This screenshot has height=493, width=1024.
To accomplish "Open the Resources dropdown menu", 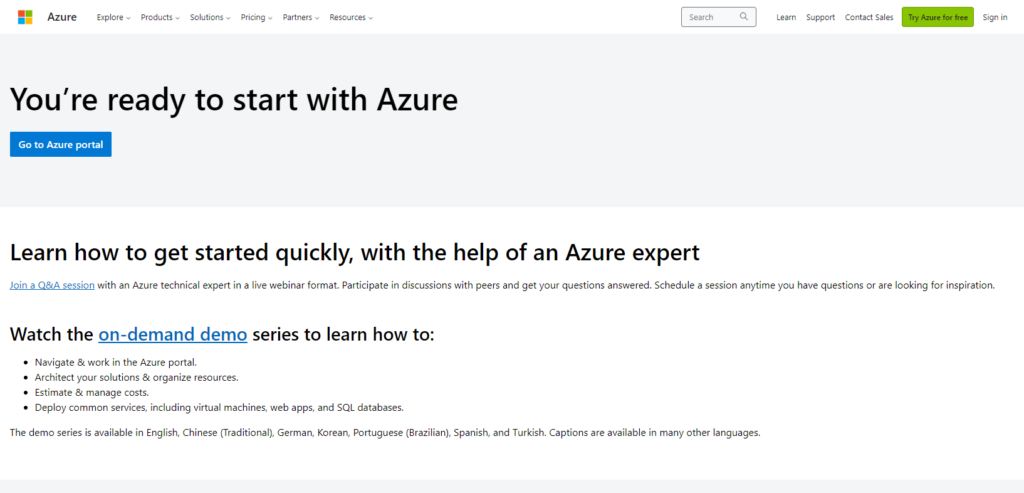I will 350,17.
